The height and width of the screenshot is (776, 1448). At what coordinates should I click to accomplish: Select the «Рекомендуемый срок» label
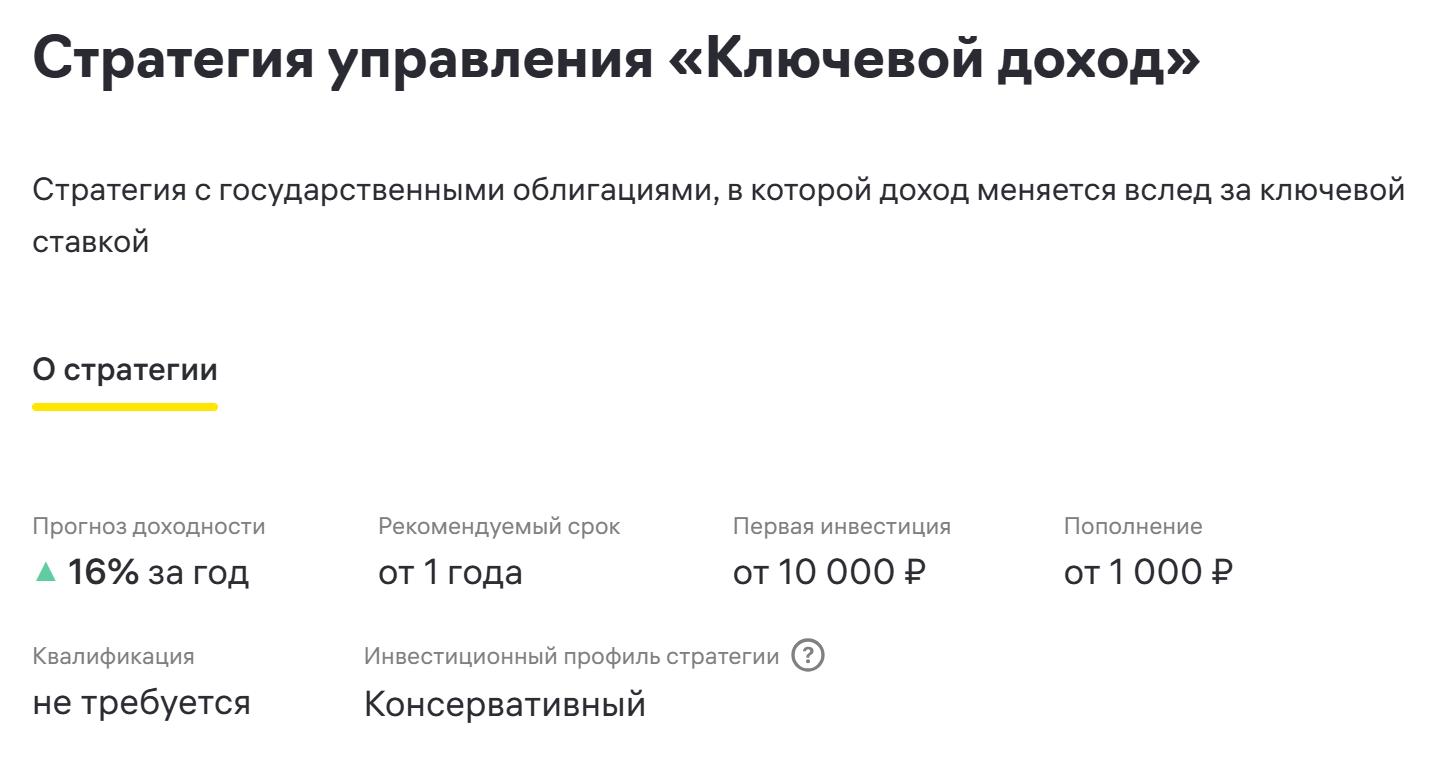pos(499,526)
